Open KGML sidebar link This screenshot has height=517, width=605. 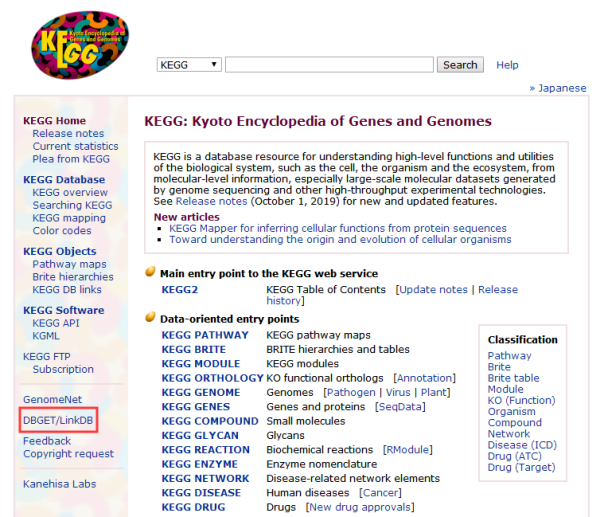click(x=46, y=336)
